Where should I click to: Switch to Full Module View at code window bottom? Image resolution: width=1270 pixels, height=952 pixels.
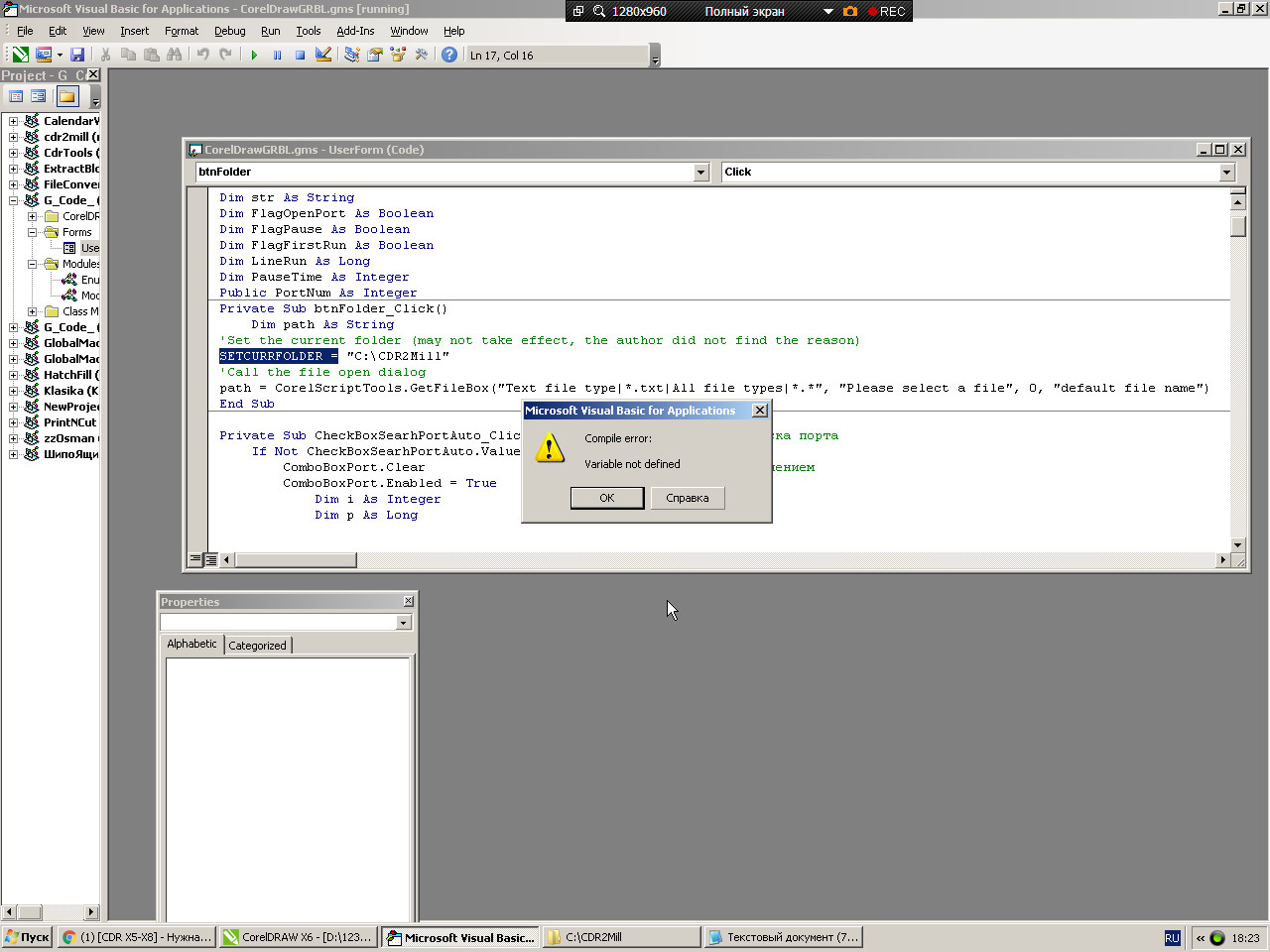[x=211, y=560]
